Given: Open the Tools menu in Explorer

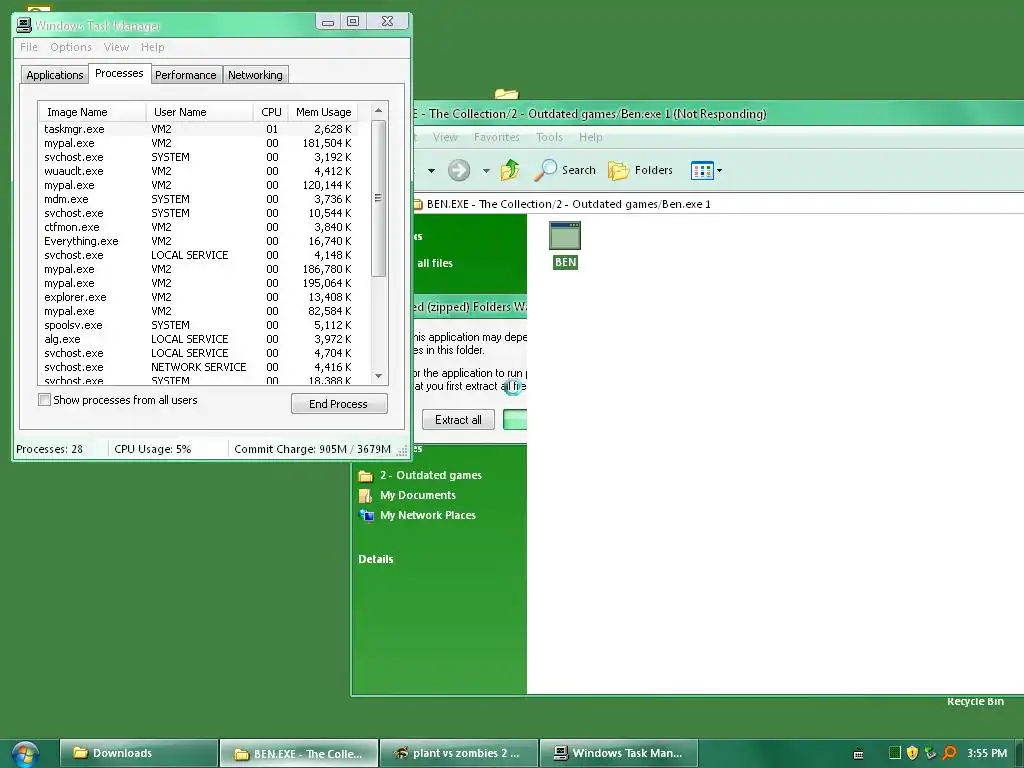Looking at the screenshot, I should click(x=549, y=137).
